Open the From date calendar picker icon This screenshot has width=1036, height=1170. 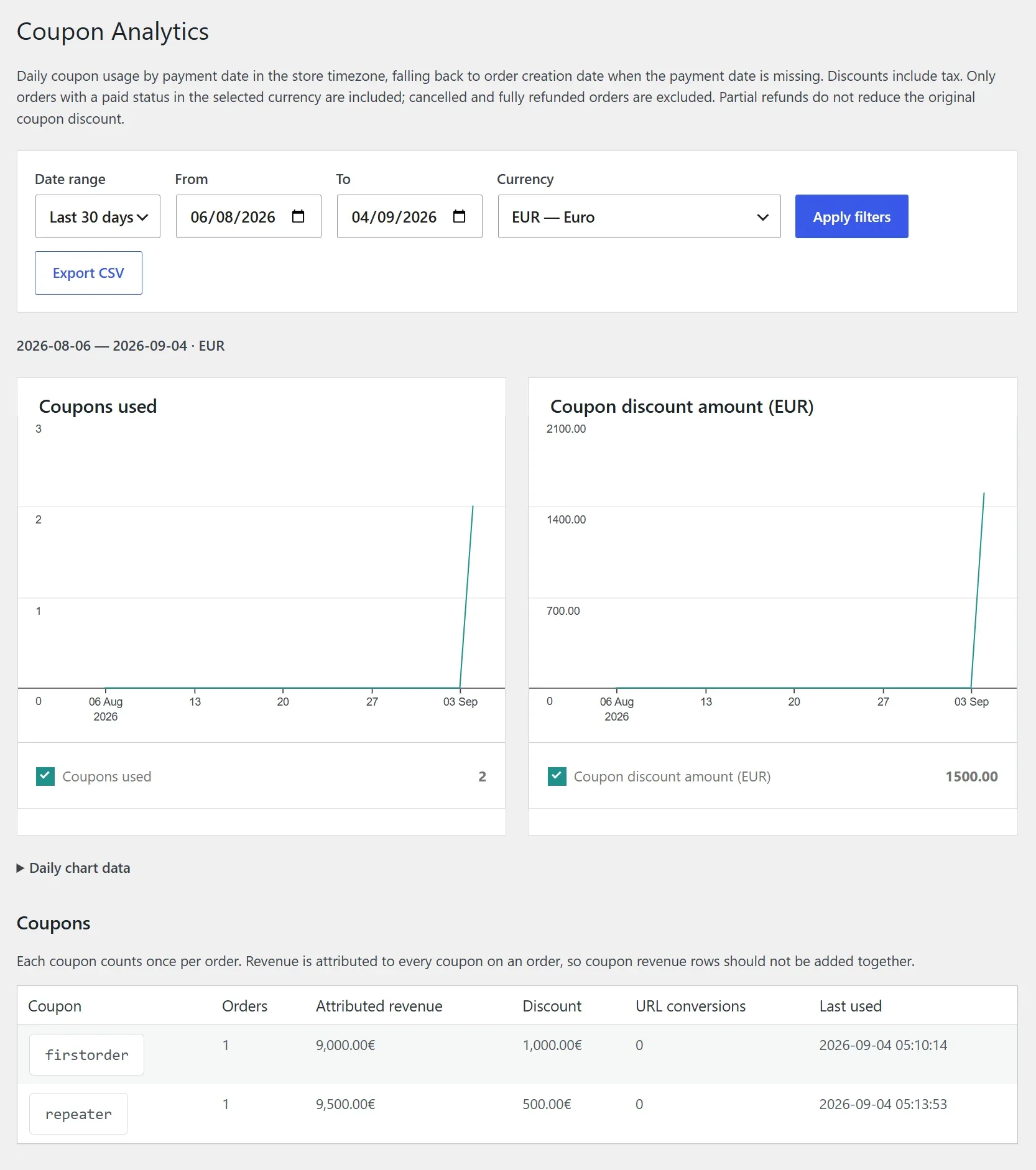[298, 216]
